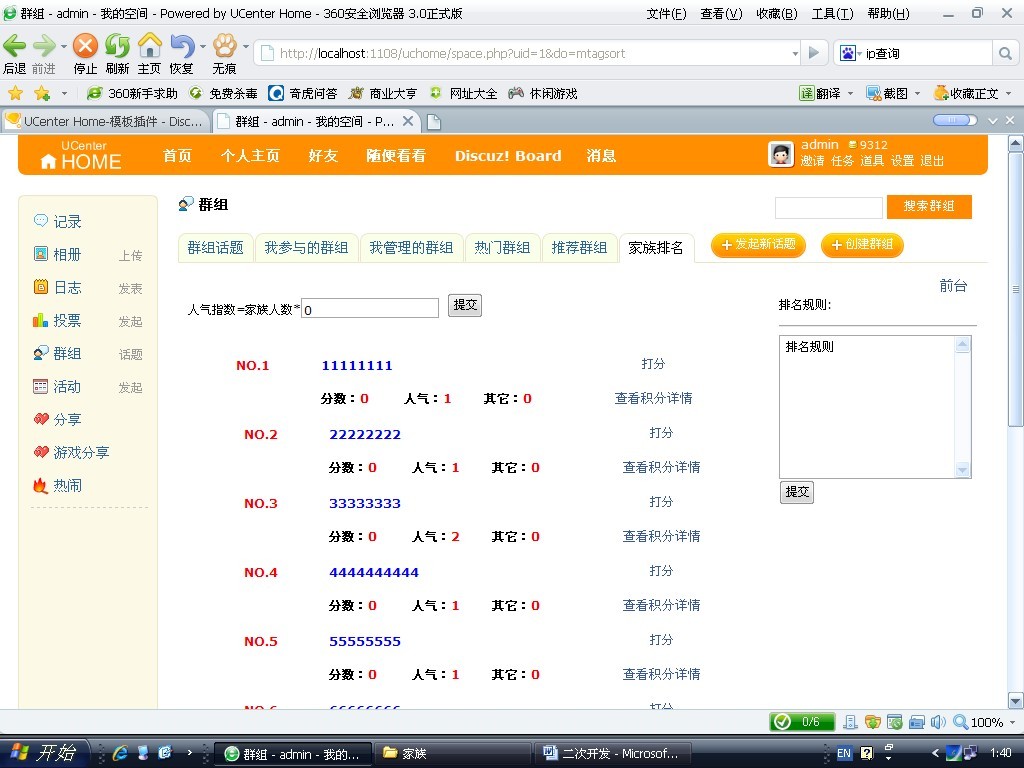Click the green 0/6 security status indicator
1024x768 pixels.
click(802, 722)
